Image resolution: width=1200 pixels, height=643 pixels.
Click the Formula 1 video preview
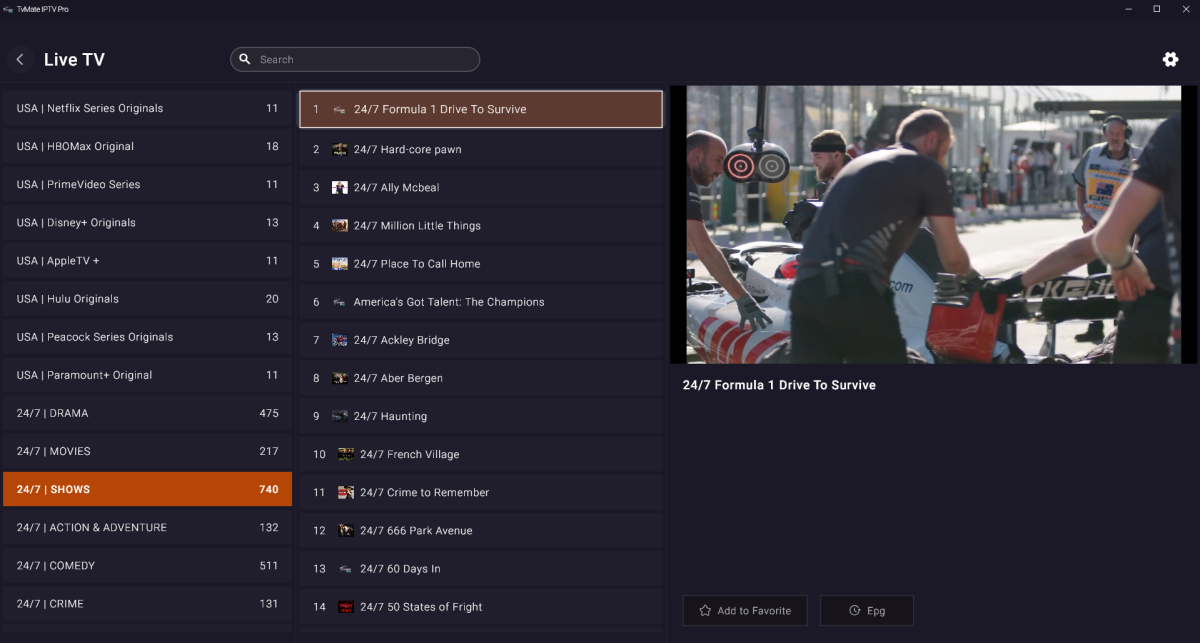pyautogui.click(x=933, y=225)
